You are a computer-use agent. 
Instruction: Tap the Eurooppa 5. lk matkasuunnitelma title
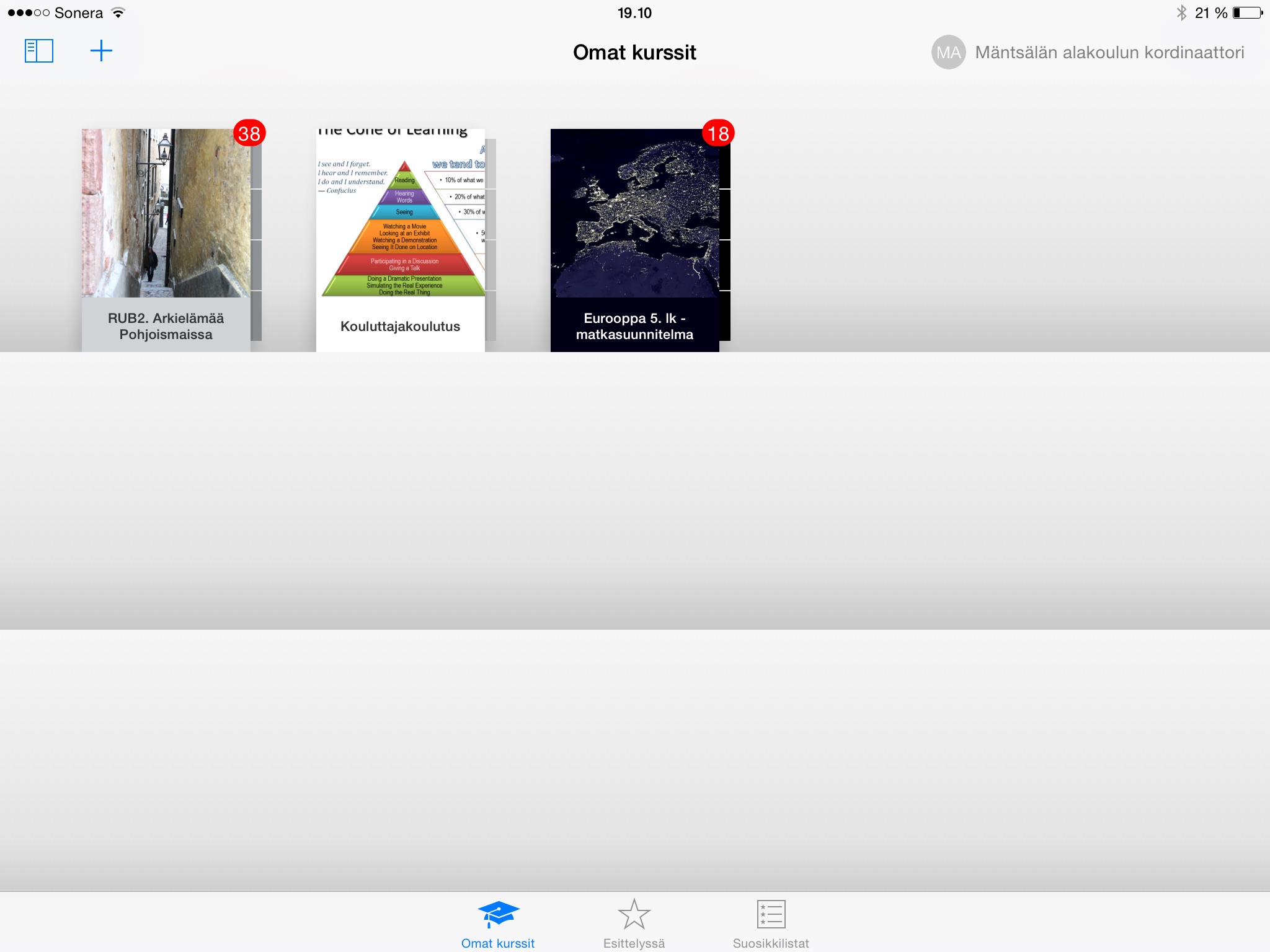(634, 326)
